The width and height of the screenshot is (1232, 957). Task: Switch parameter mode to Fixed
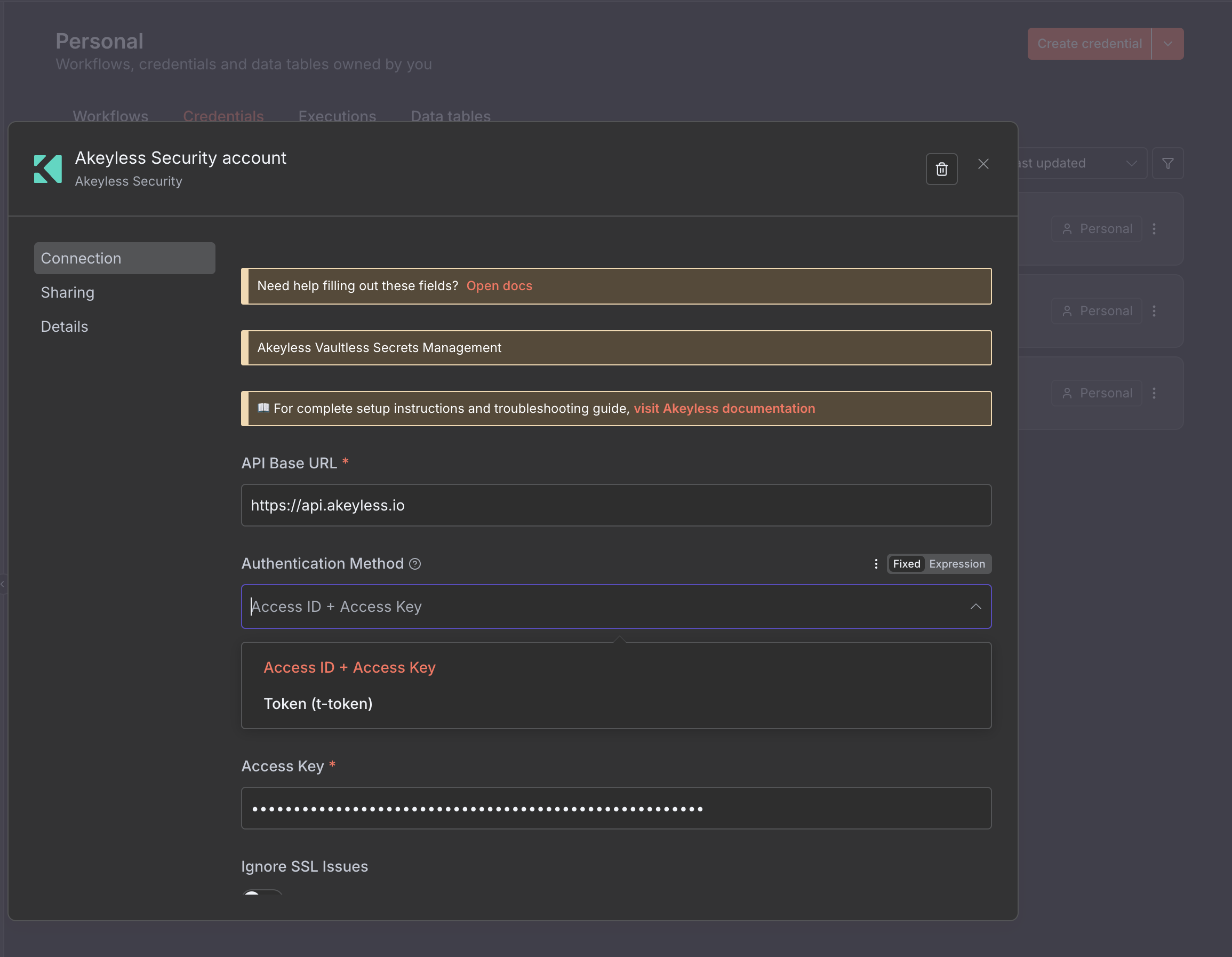(906, 564)
